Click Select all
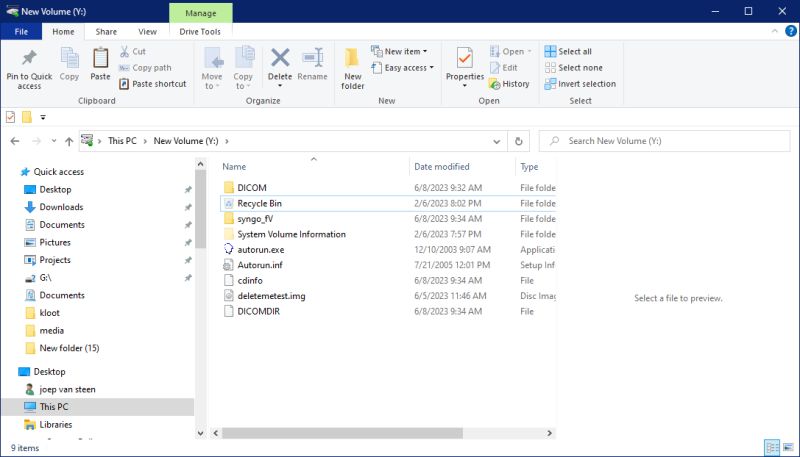800x457 pixels. point(568,52)
